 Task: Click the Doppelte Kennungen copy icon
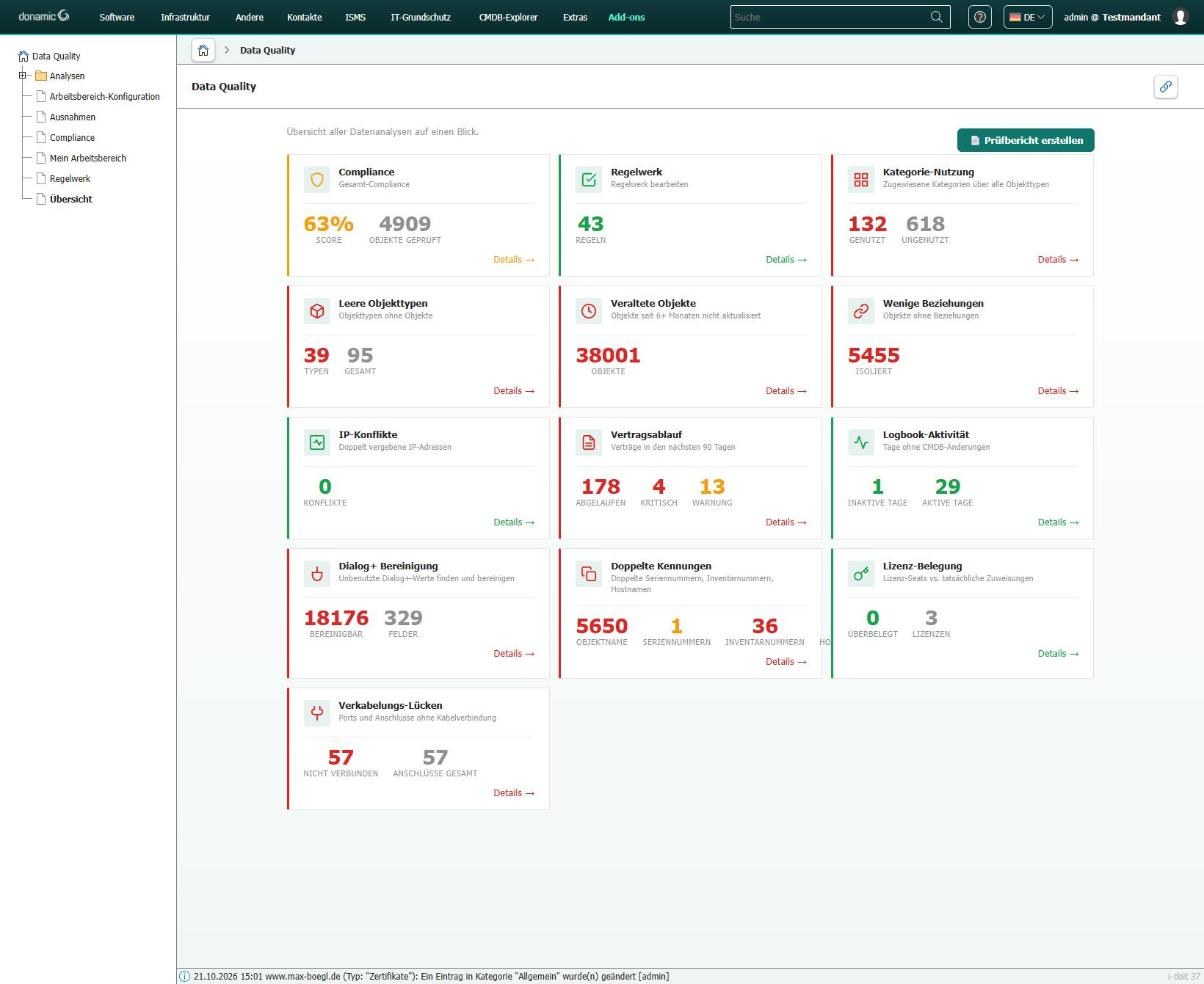click(589, 573)
